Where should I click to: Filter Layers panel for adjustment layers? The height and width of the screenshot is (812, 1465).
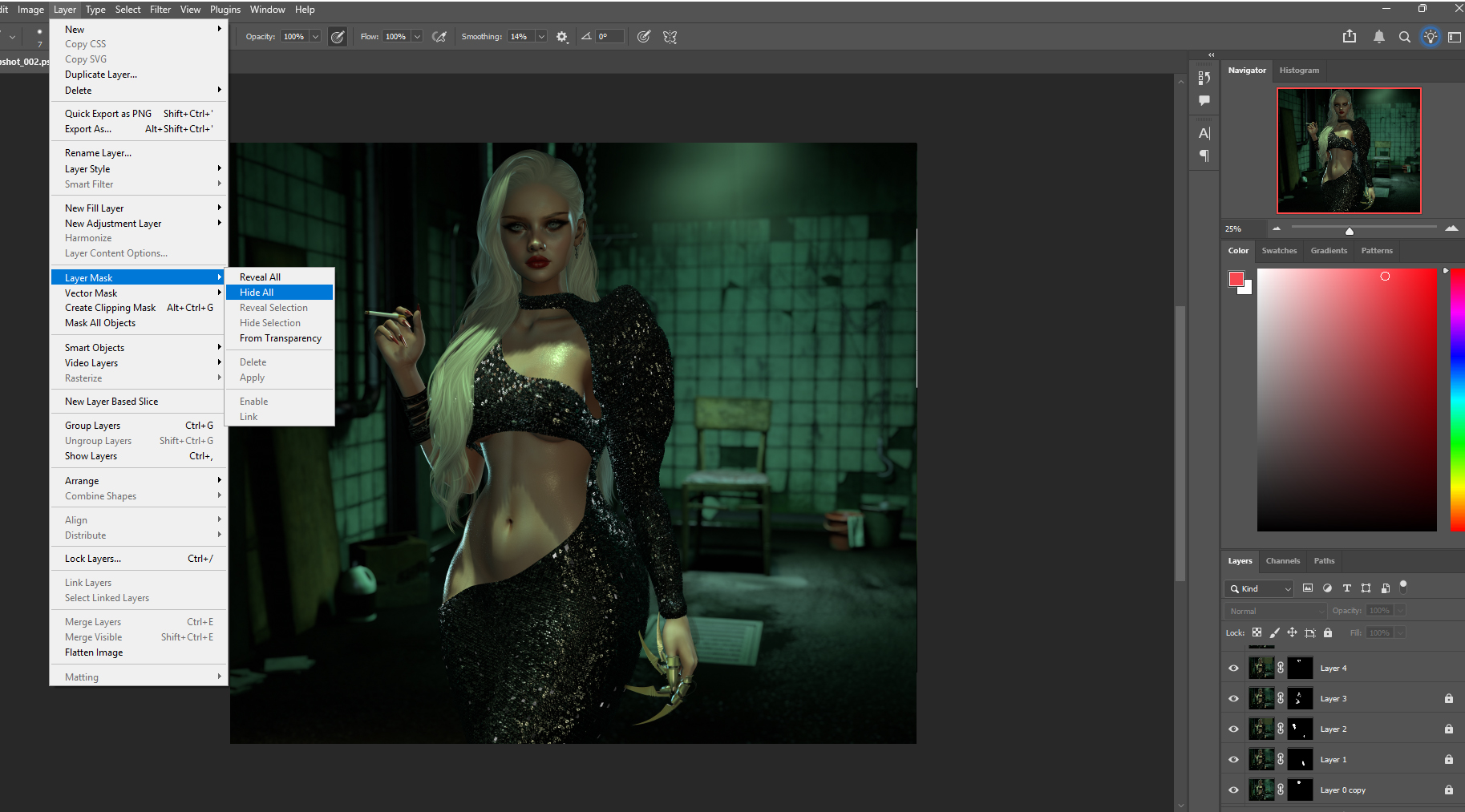1327,588
